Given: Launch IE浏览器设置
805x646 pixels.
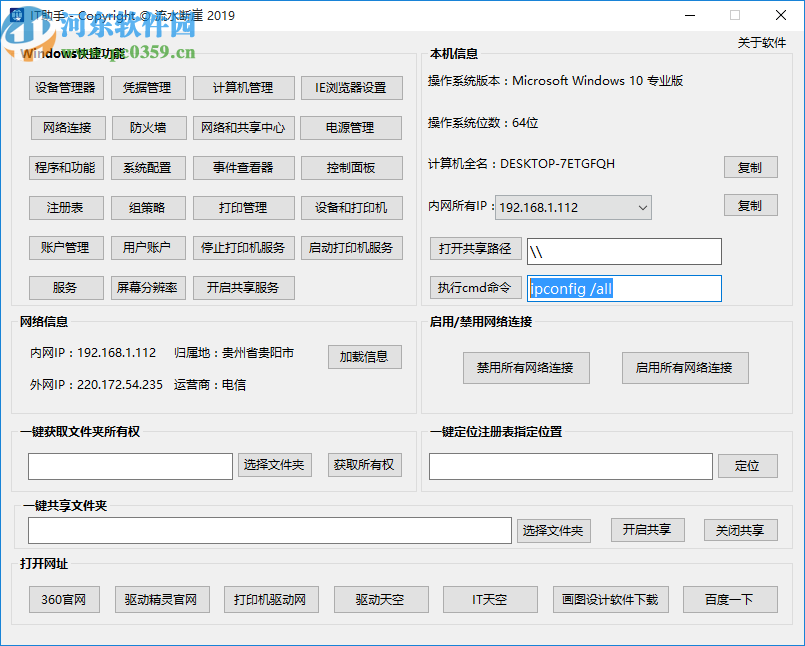Looking at the screenshot, I should click(x=352, y=88).
